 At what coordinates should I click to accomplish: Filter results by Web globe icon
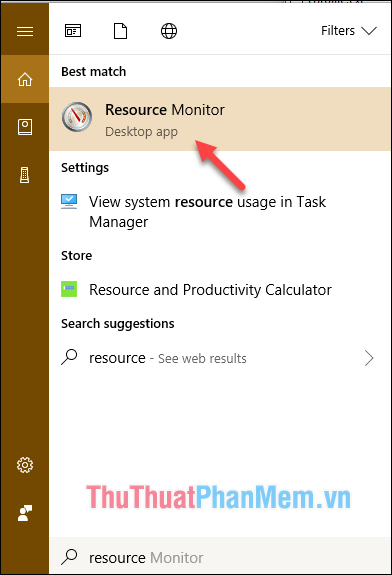pos(169,31)
